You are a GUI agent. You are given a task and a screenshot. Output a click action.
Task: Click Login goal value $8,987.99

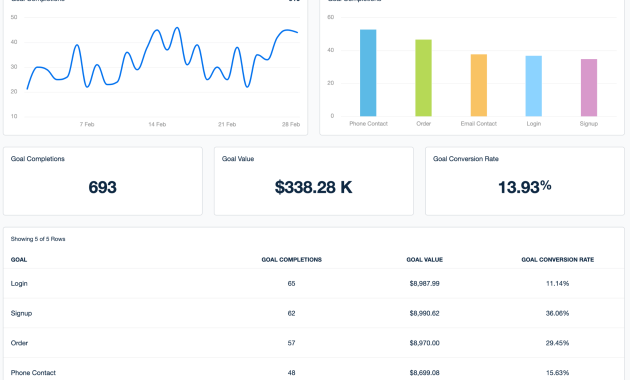[425, 284]
